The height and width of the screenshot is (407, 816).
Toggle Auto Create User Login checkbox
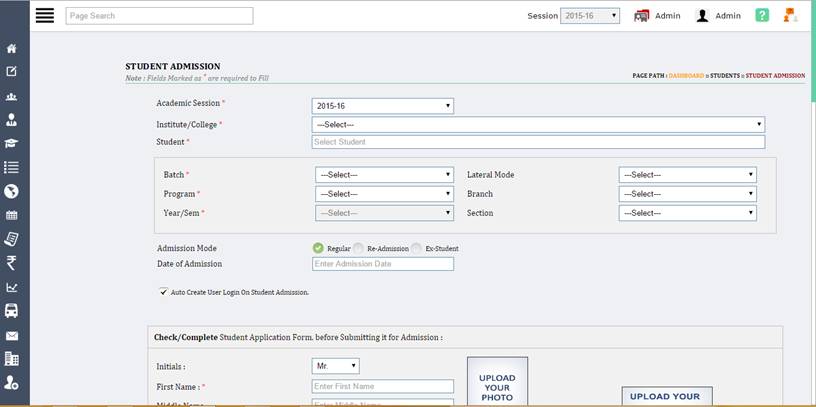163,292
